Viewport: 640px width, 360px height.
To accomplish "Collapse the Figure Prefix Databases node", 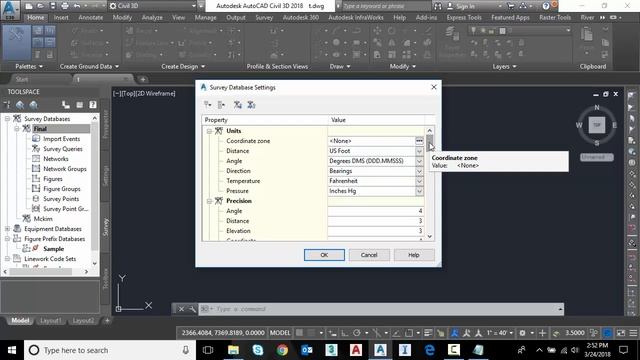I will click(7, 239).
